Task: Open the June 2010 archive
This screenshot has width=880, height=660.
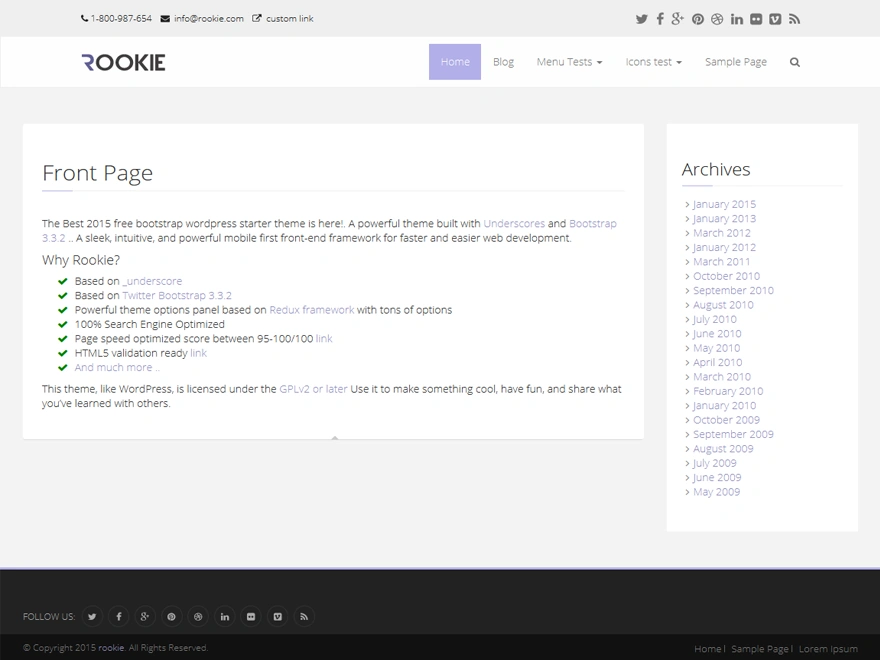Action: (717, 334)
